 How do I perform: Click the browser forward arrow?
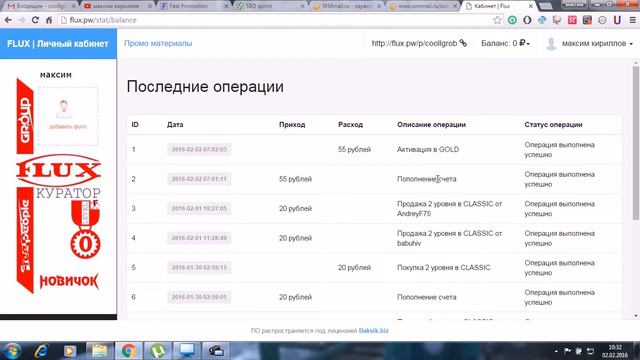point(22,20)
